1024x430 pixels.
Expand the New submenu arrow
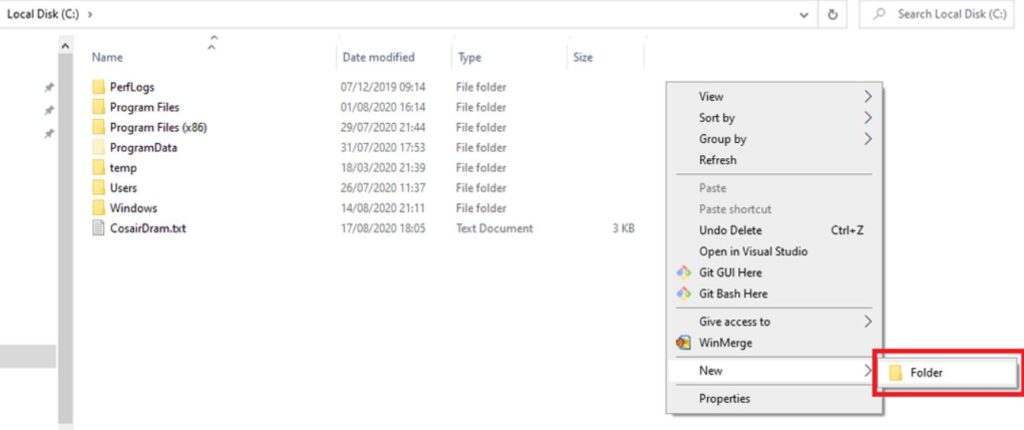868,371
